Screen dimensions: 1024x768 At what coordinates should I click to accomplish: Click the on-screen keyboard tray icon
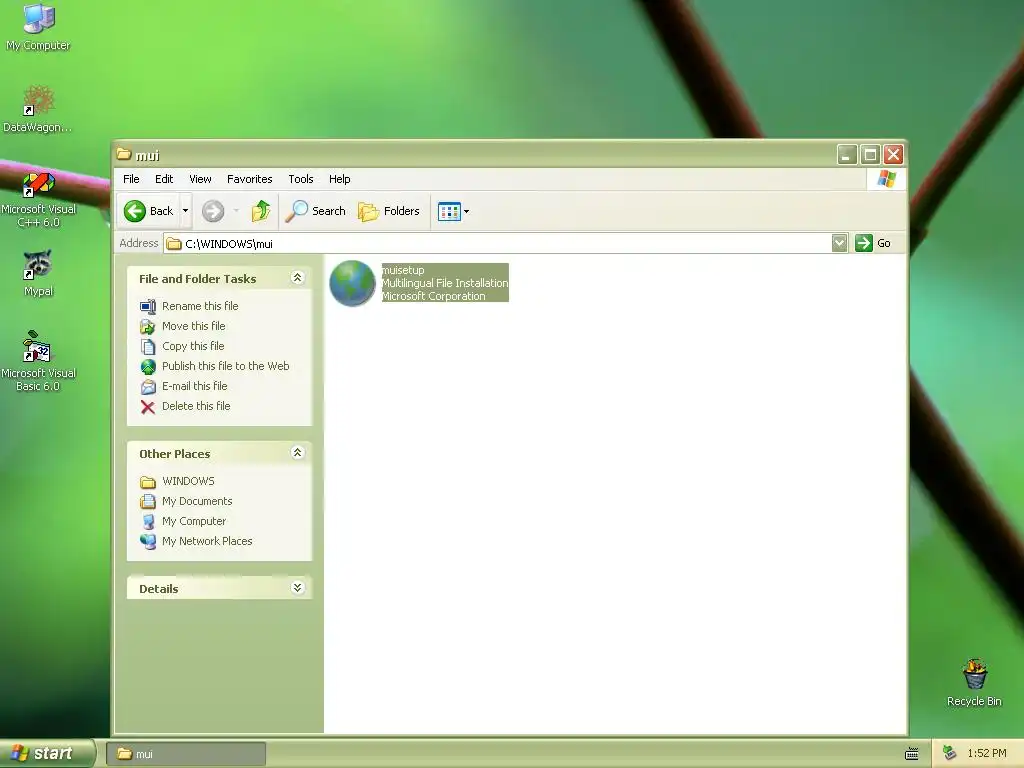pyautogui.click(x=912, y=754)
